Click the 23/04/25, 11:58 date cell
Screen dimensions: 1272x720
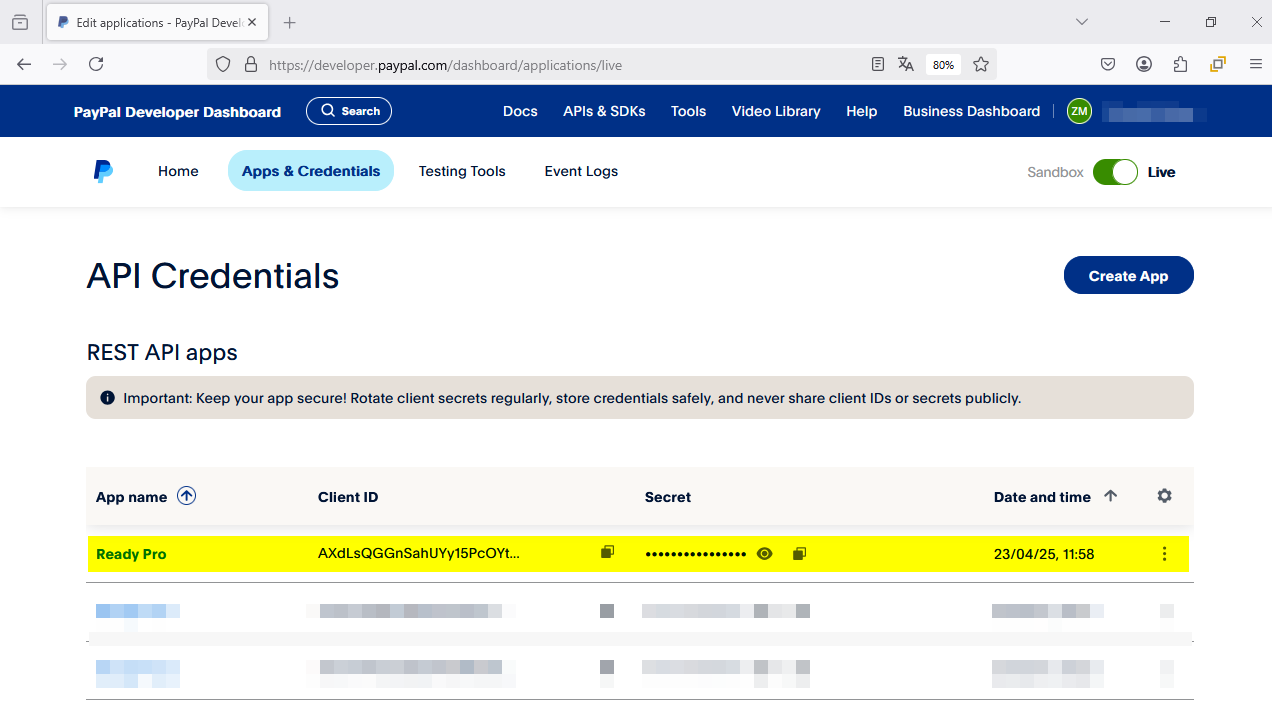pos(1044,554)
